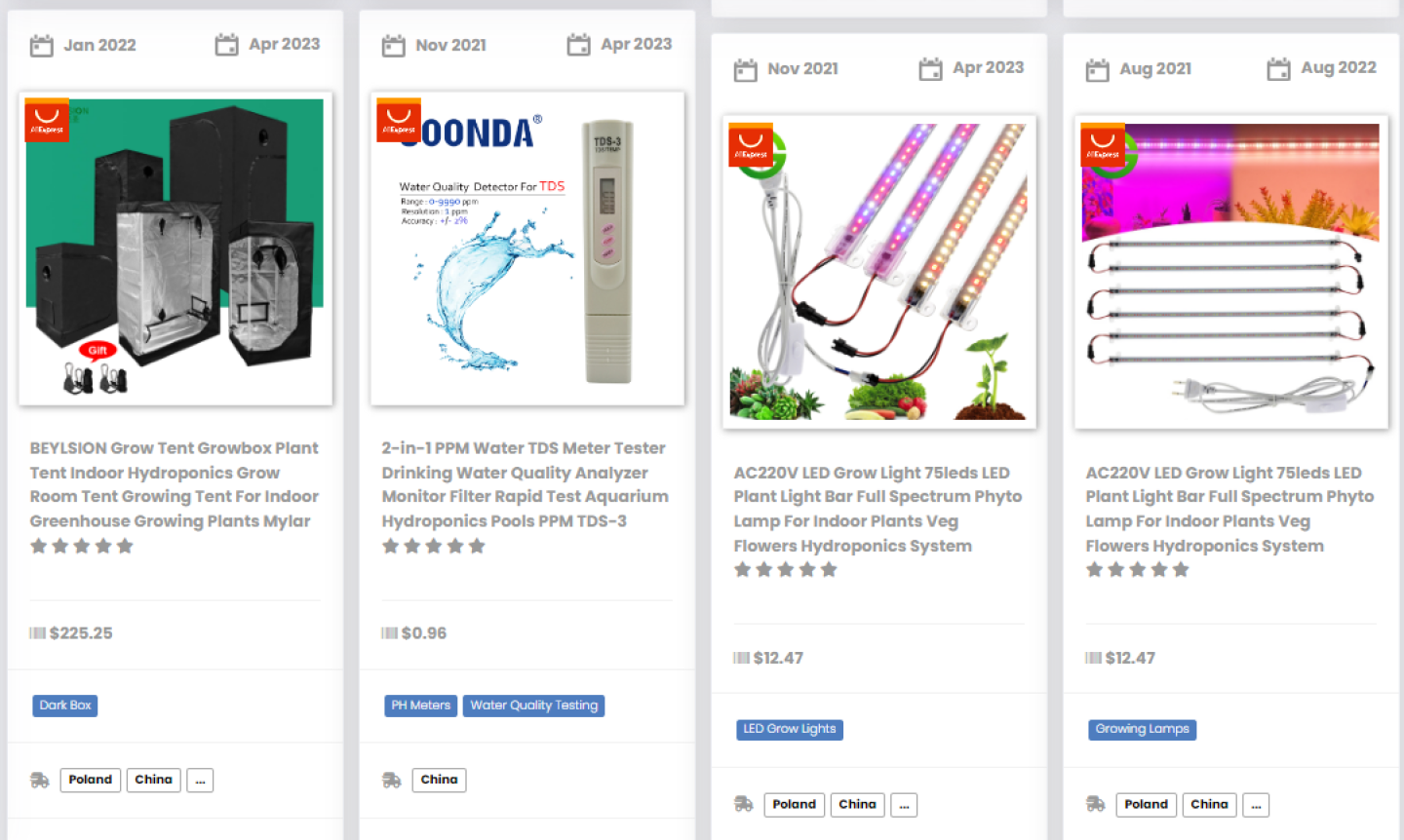Click the shipping truck icon on the TDS meter card
The width and height of the screenshot is (1404, 840).
tap(391, 781)
